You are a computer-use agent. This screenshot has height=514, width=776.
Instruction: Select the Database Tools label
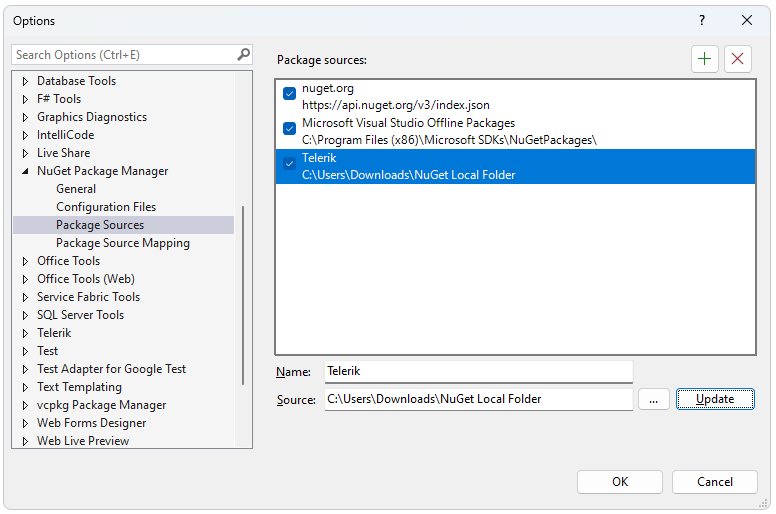76,81
